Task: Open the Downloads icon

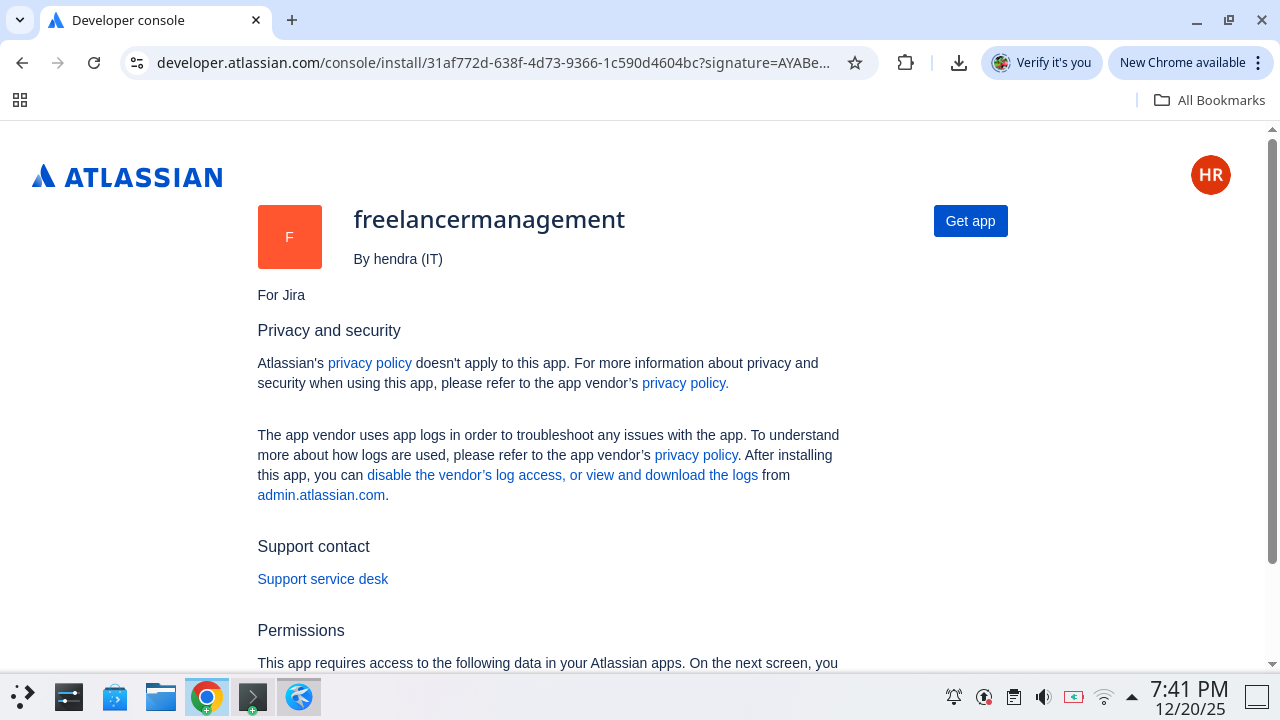Action: [x=958, y=63]
